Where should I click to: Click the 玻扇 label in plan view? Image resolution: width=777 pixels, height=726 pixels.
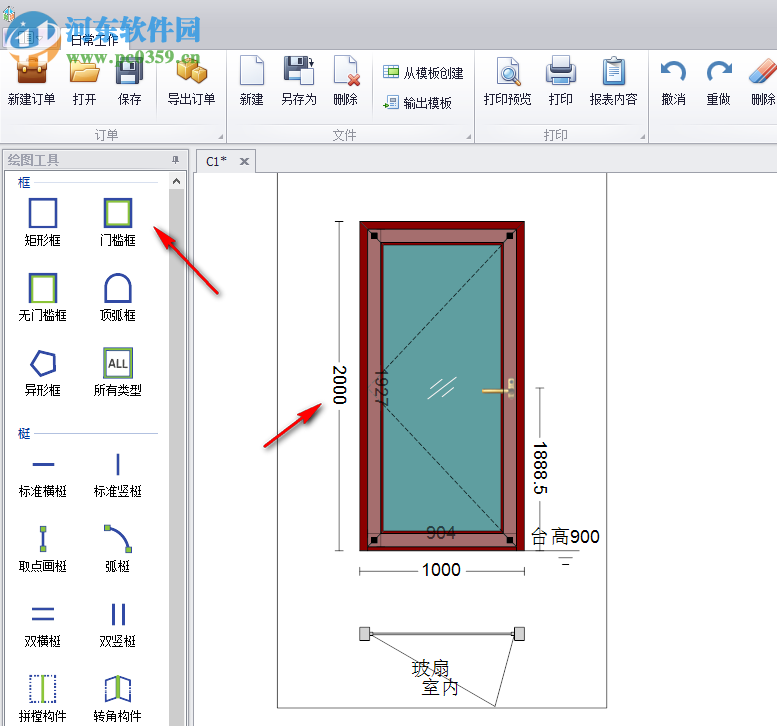430,669
